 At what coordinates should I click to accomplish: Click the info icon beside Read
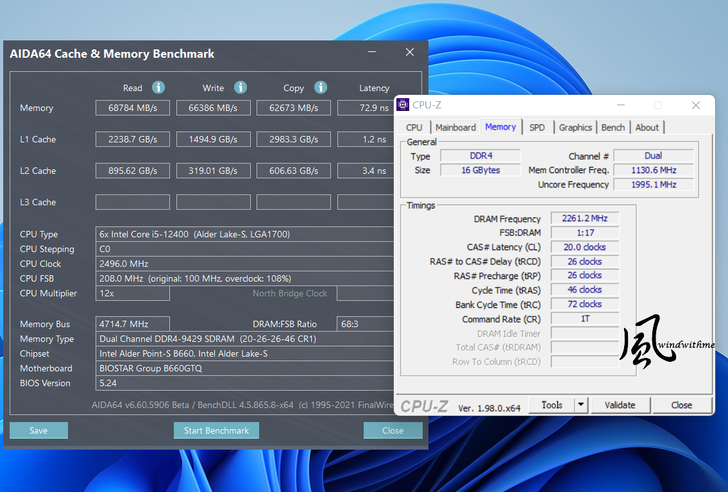click(158, 88)
